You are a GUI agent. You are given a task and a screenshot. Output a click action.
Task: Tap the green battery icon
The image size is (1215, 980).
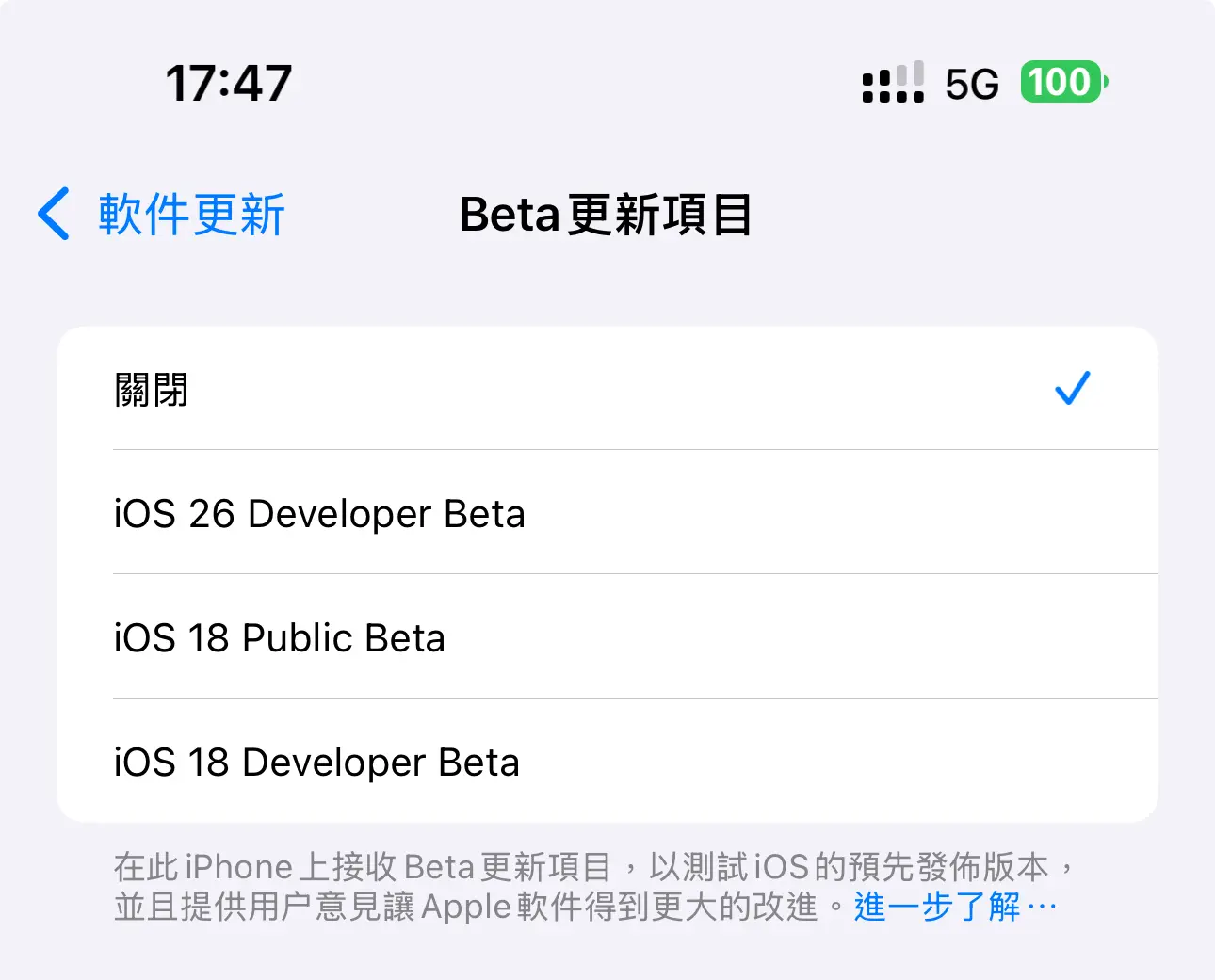(x=1064, y=82)
